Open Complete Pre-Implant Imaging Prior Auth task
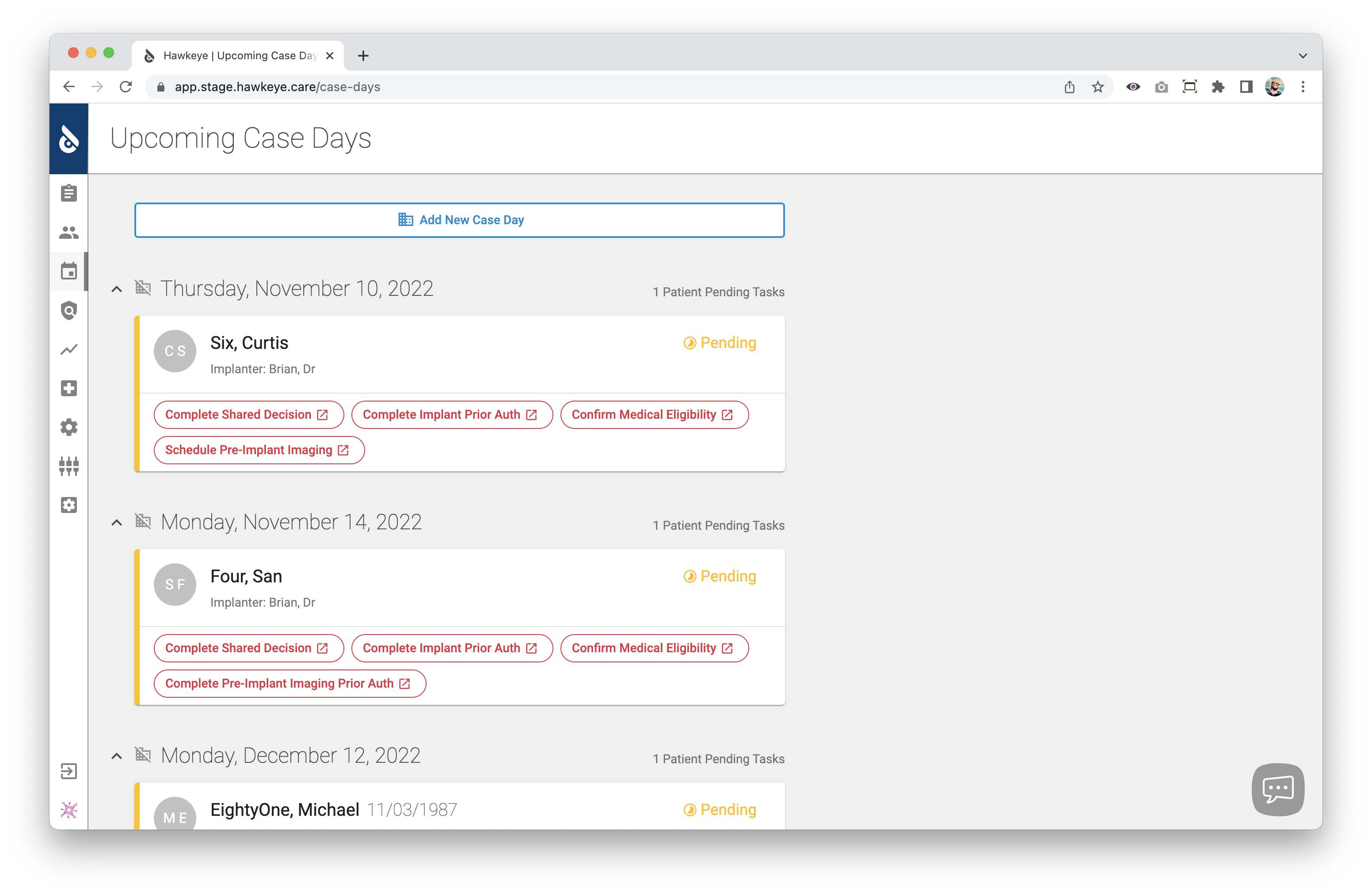The width and height of the screenshot is (1372, 895). tap(290, 683)
